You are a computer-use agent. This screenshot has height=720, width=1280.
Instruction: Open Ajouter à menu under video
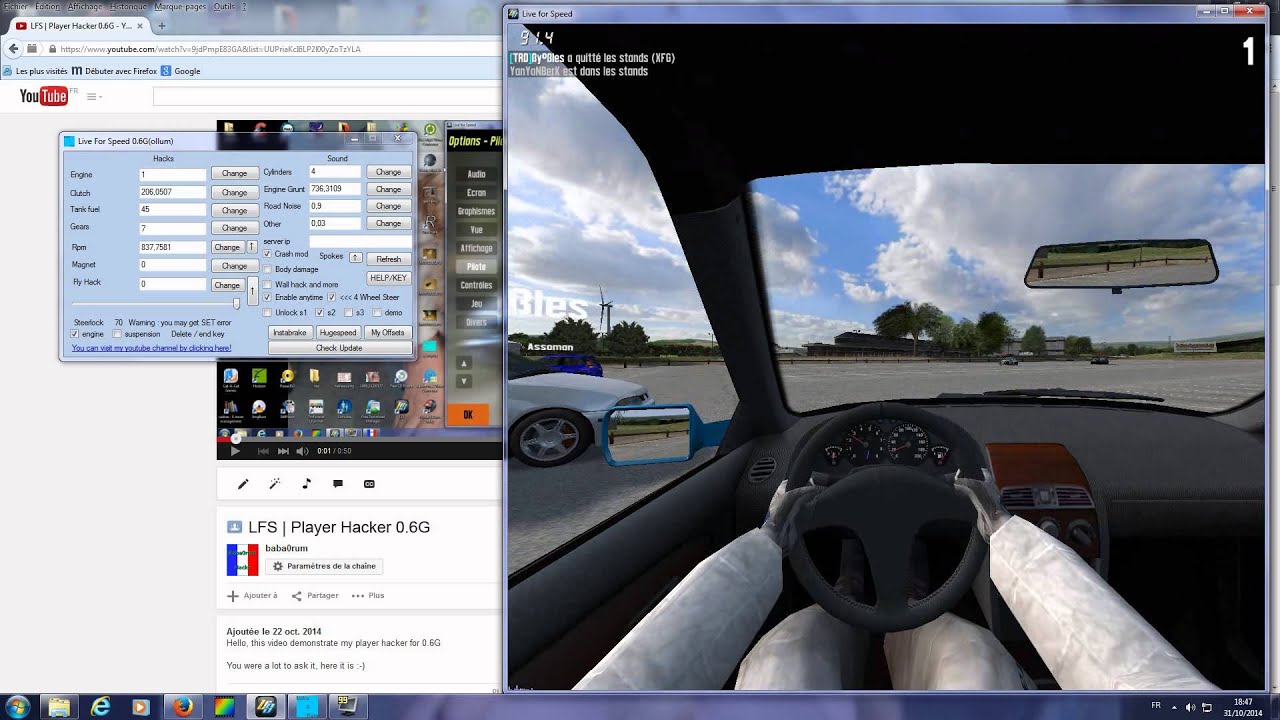[x=252, y=596]
